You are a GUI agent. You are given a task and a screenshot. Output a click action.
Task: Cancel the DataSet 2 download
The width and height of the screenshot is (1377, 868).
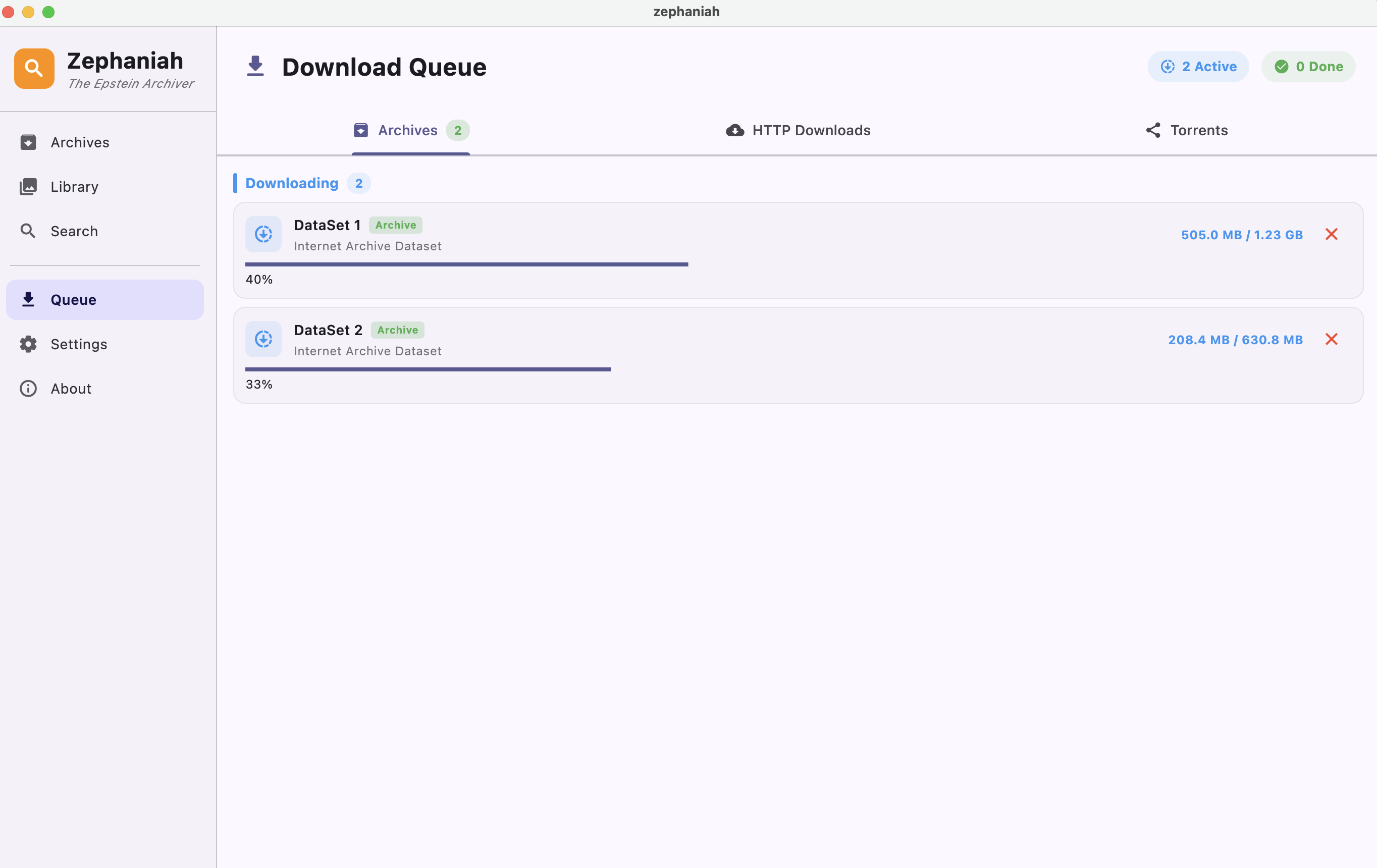click(x=1331, y=339)
